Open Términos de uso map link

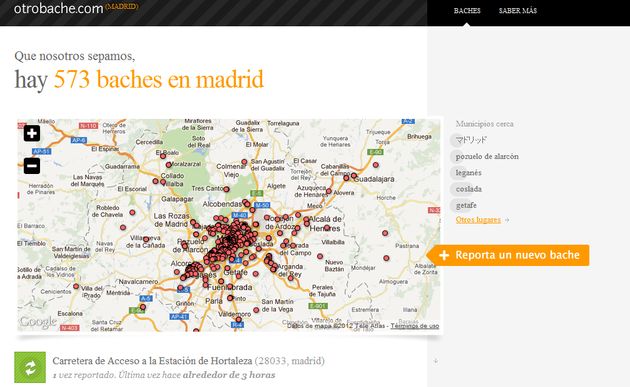415,326
